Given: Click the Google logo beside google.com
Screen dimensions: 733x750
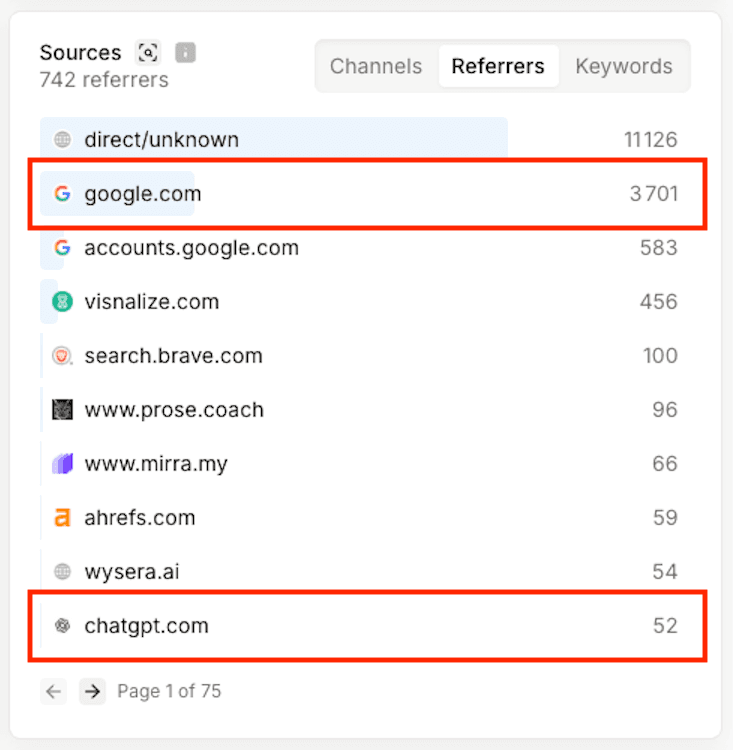Looking at the screenshot, I should (62, 194).
